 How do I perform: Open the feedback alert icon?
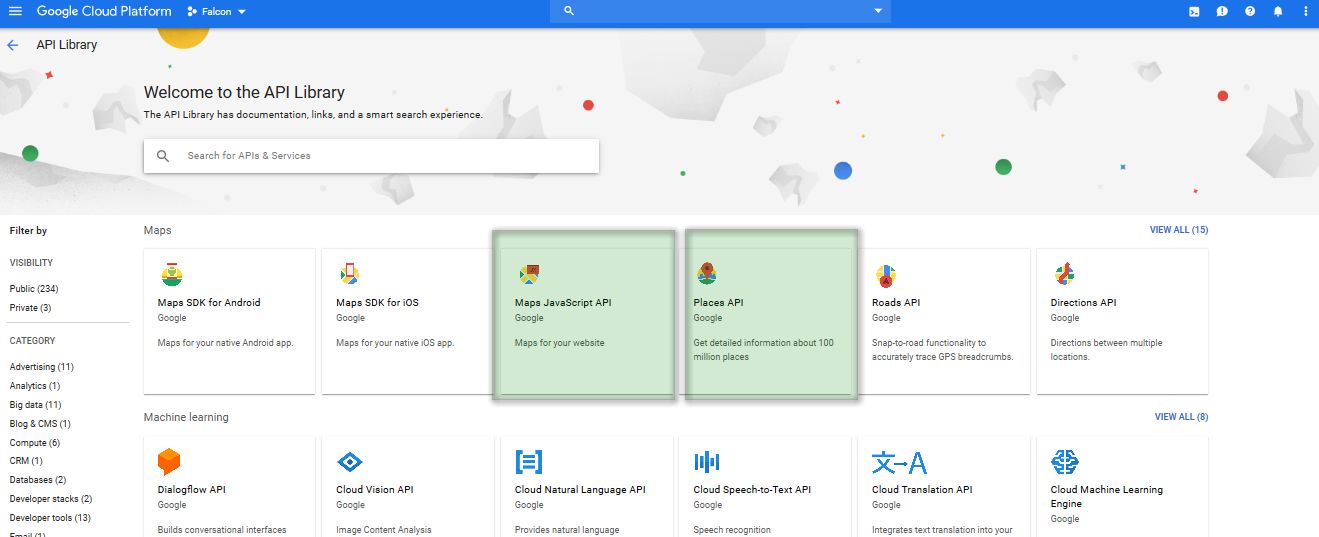point(1222,11)
